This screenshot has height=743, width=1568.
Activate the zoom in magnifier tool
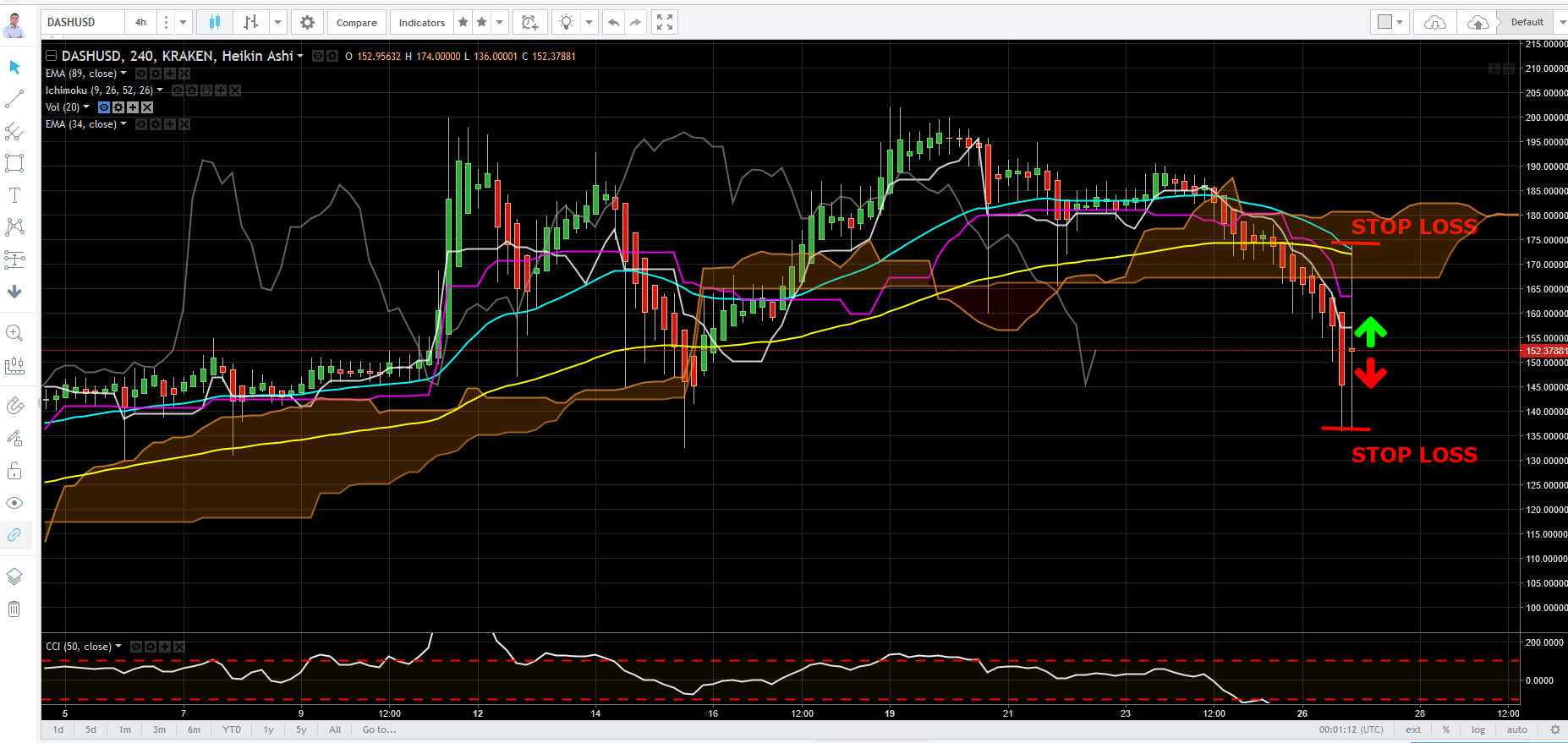(14, 333)
